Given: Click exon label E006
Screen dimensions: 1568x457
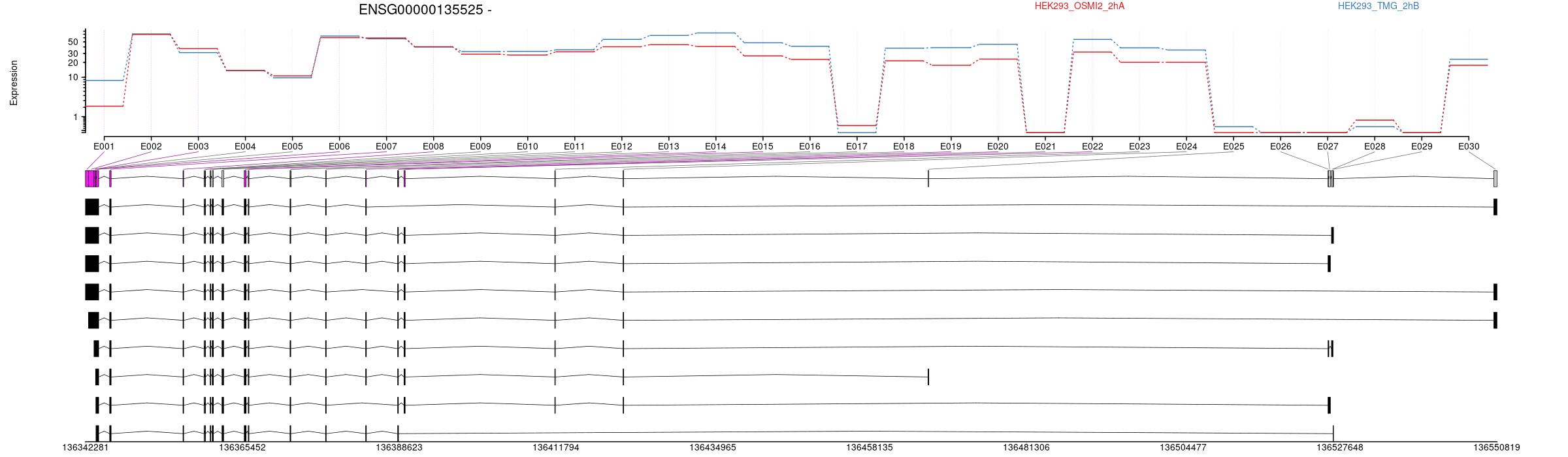Looking at the screenshot, I should coord(339,147).
